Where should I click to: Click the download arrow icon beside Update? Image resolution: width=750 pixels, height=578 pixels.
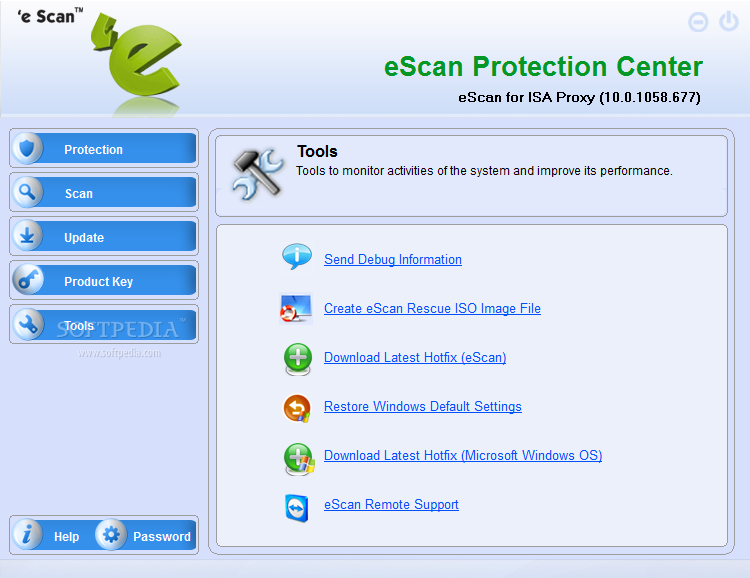[27, 236]
